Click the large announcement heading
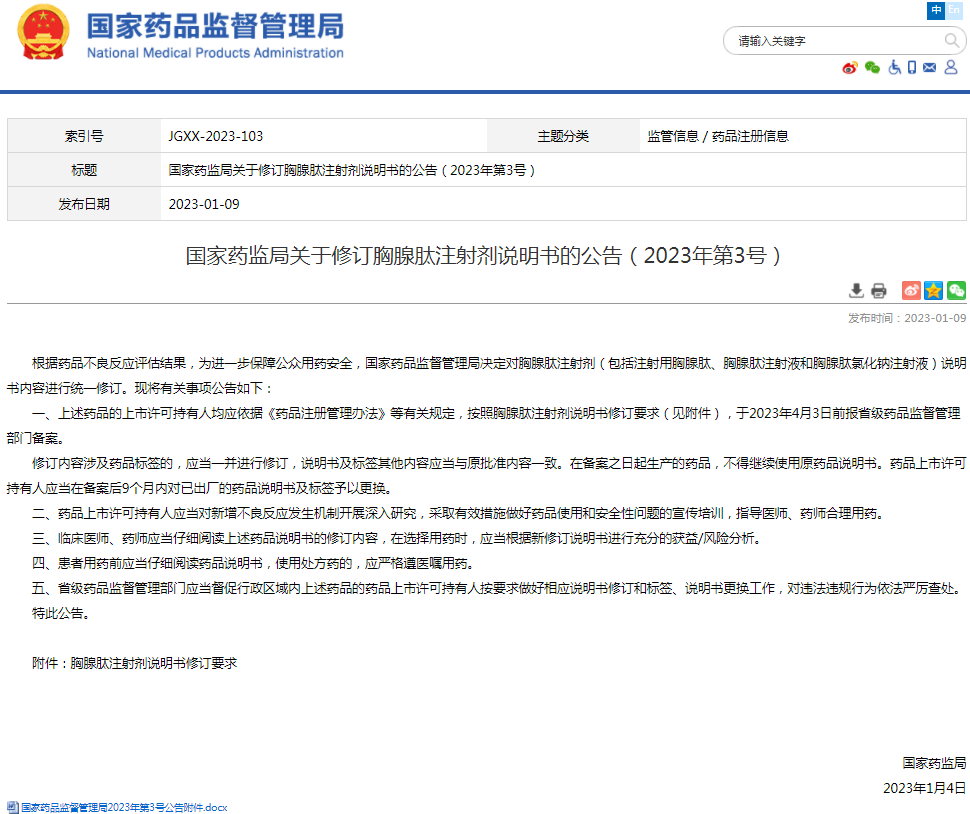This screenshot has width=970, height=814. click(x=484, y=255)
